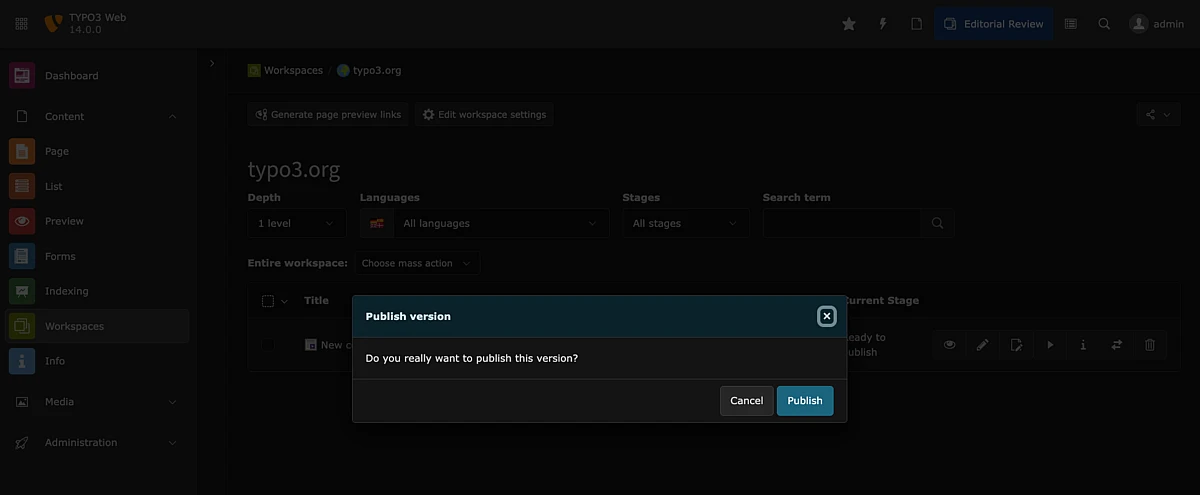The width and height of the screenshot is (1200, 495).
Task: Expand the Choose mass action dropdown
Action: 416,264
